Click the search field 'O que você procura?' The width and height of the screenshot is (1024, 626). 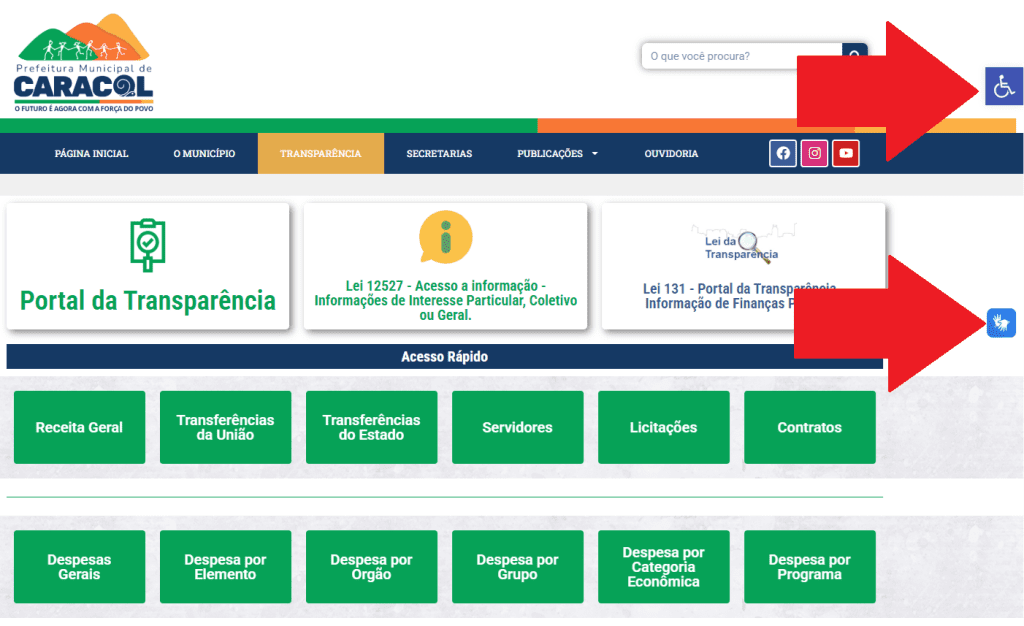click(740, 56)
